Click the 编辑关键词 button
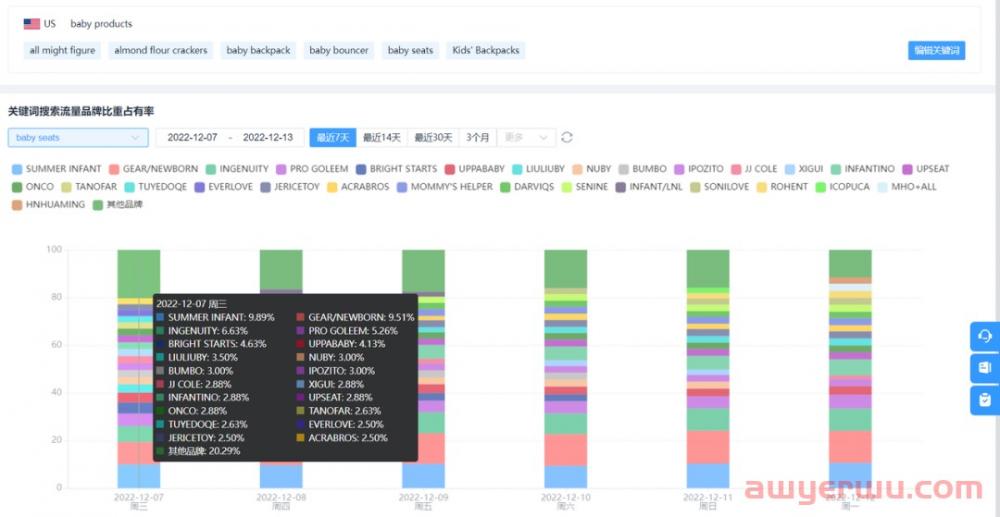 [x=936, y=50]
